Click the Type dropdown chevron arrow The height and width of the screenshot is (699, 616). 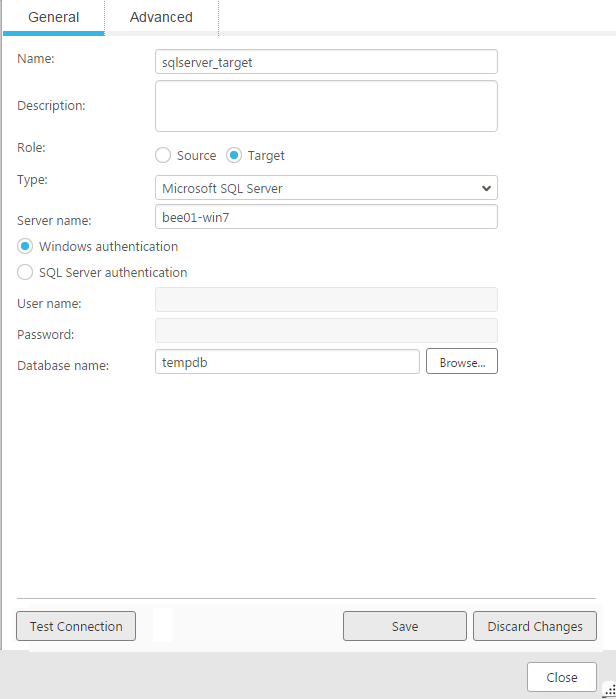coord(486,188)
